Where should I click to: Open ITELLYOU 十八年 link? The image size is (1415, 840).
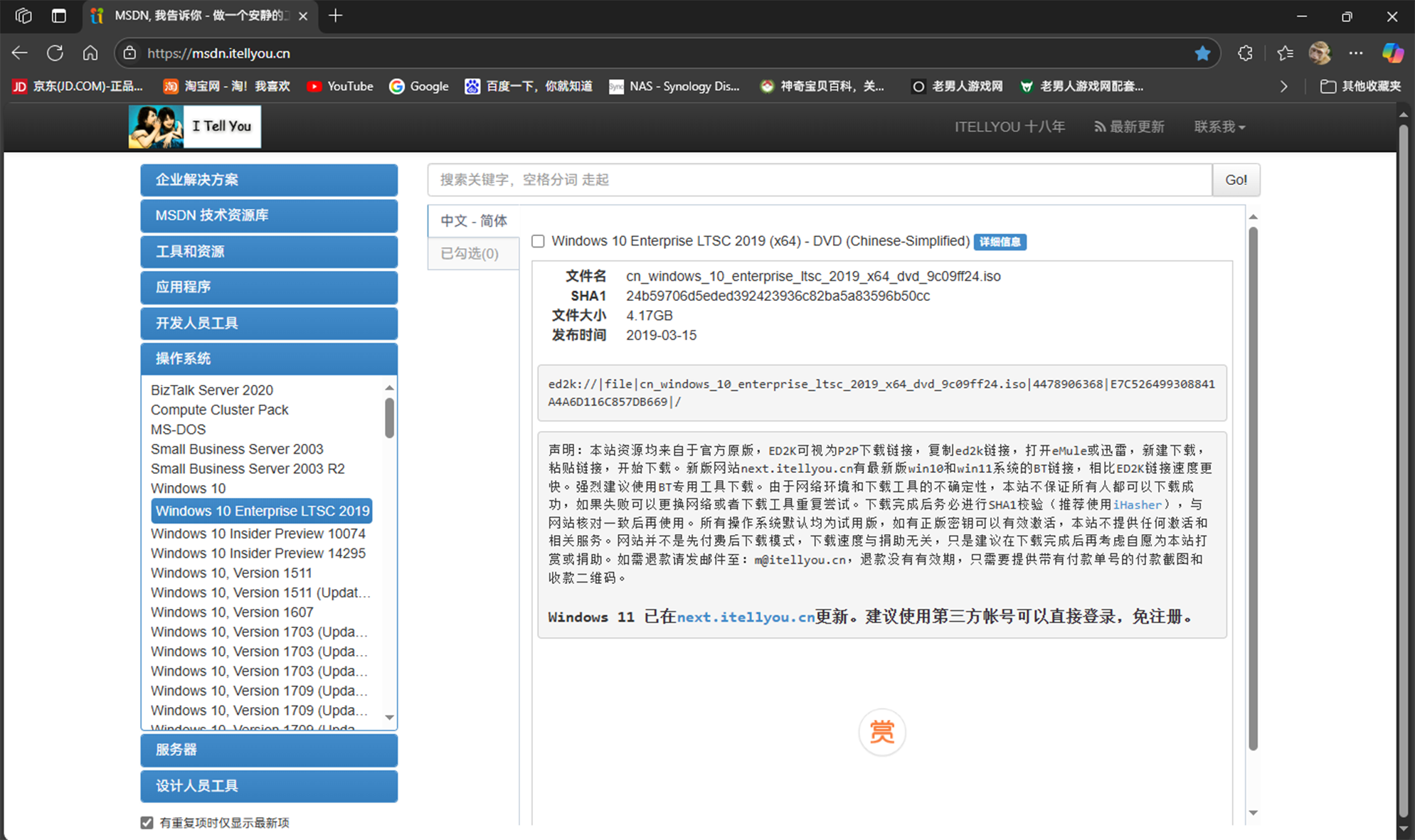pyautogui.click(x=1009, y=127)
